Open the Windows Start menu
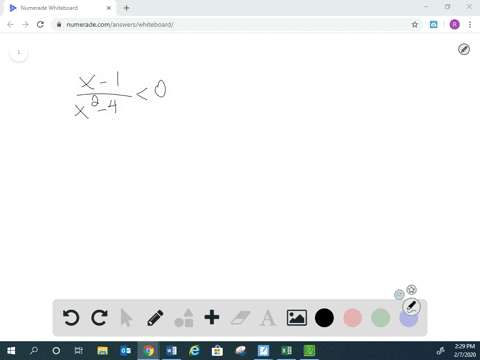The image size is (480, 360). (11, 351)
